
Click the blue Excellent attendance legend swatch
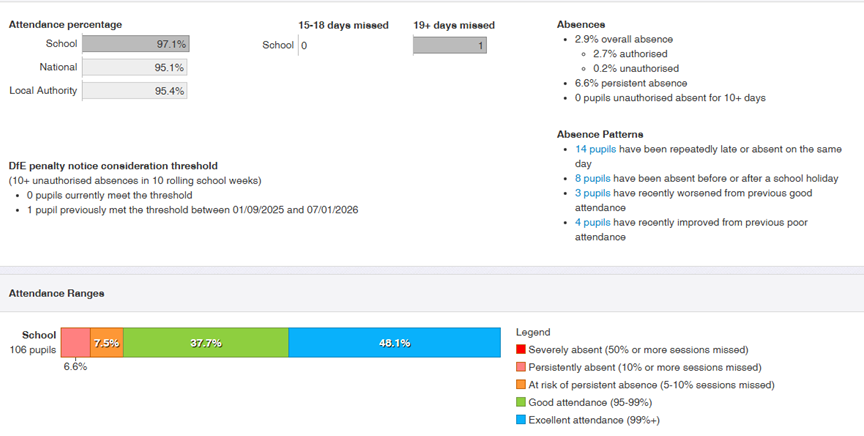coord(521,420)
